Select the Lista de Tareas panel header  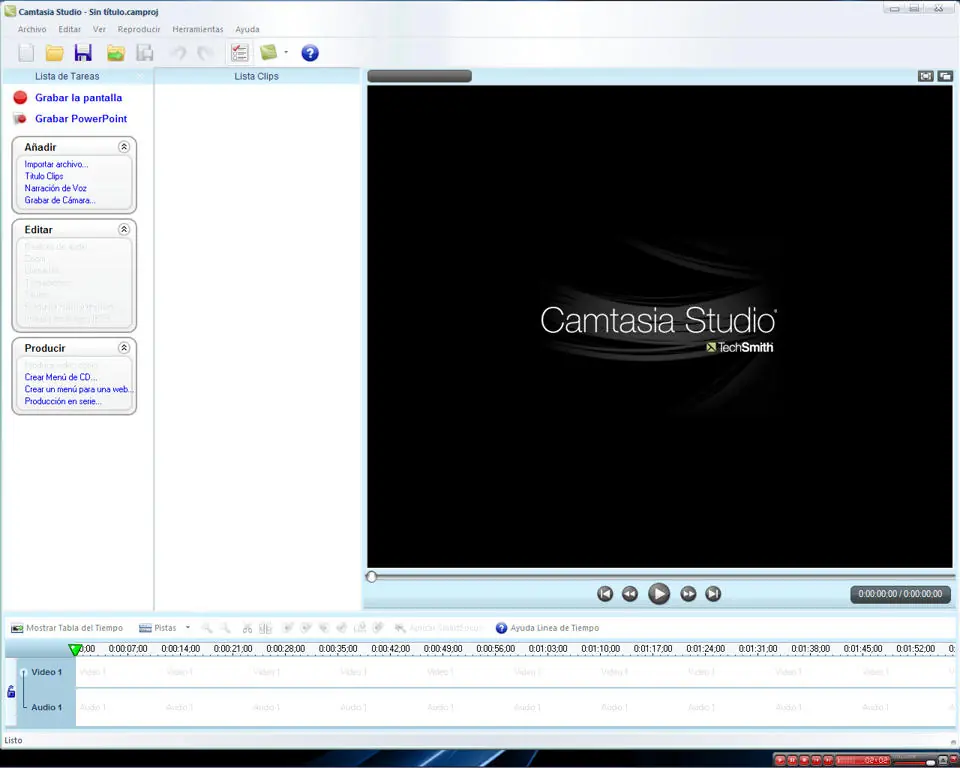76,76
